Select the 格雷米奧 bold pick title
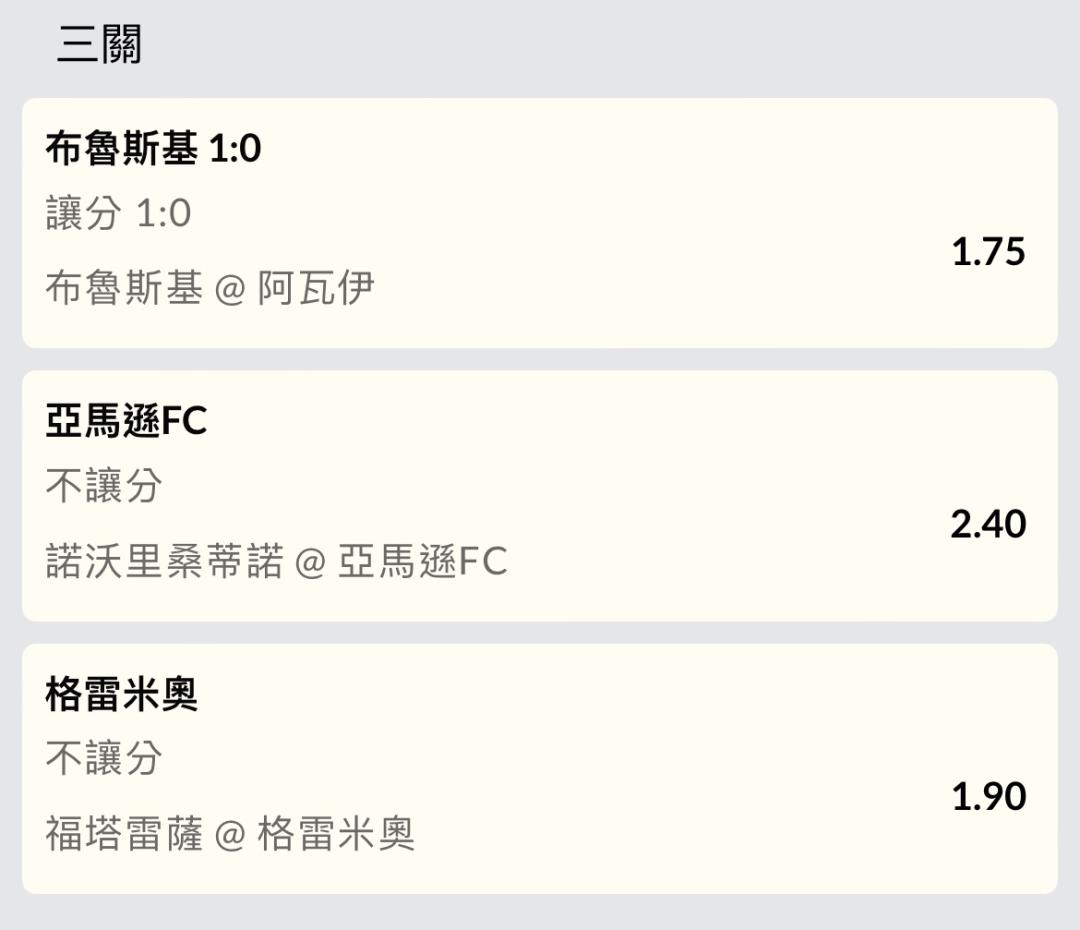 (x=122, y=695)
